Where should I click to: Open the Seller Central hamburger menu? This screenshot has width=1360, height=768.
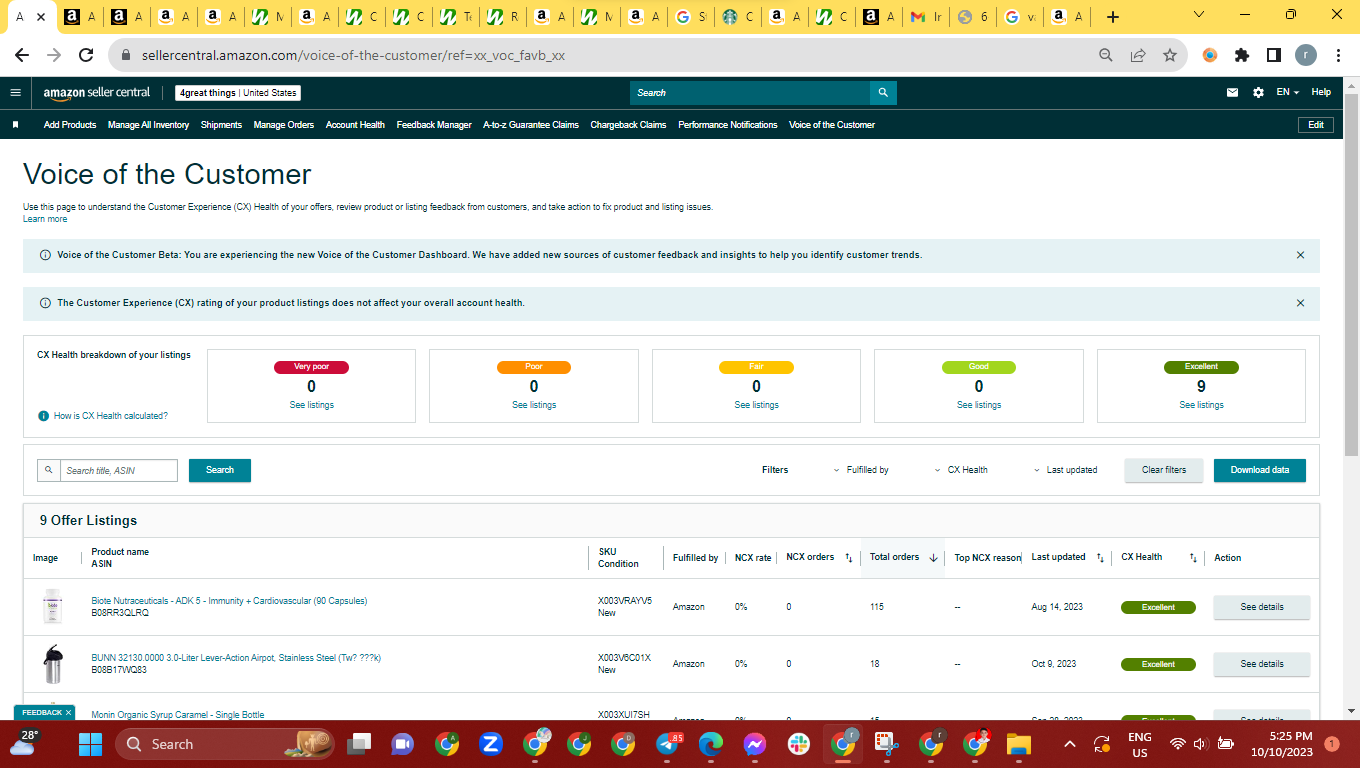point(15,92)
